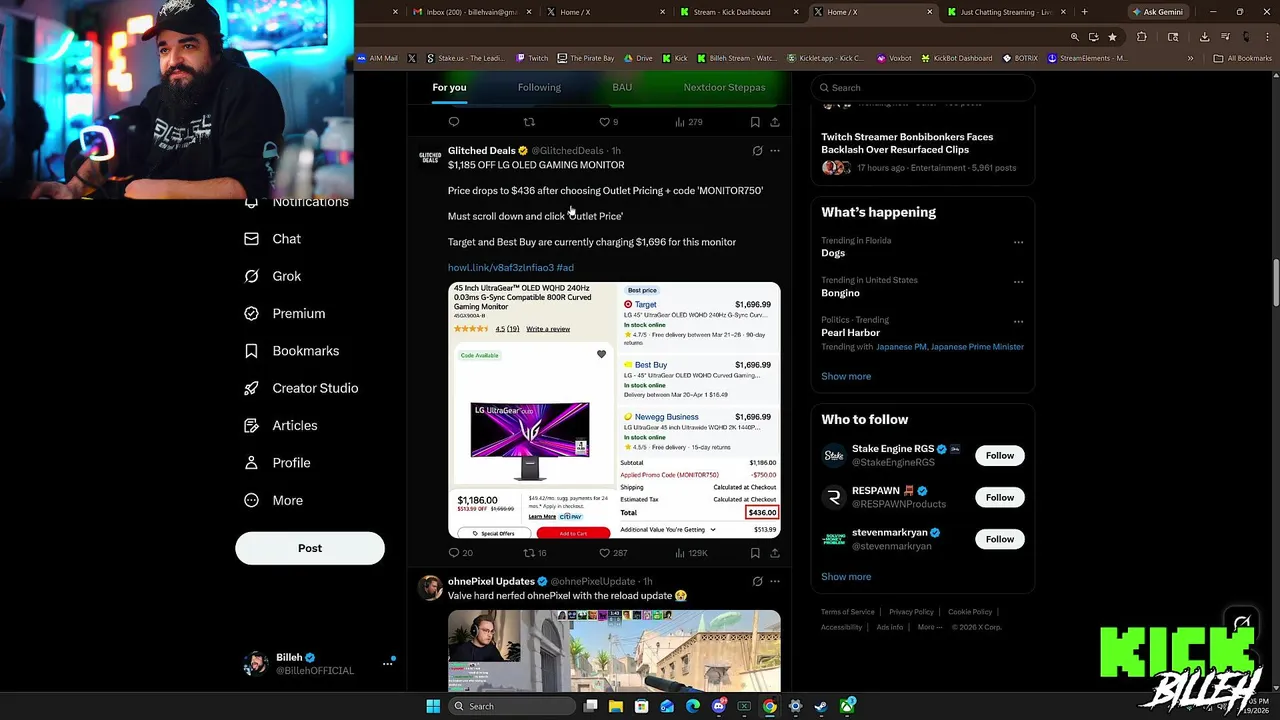Click Windows Start button
Screen dimensions: 1280x720
click(433, 706)
